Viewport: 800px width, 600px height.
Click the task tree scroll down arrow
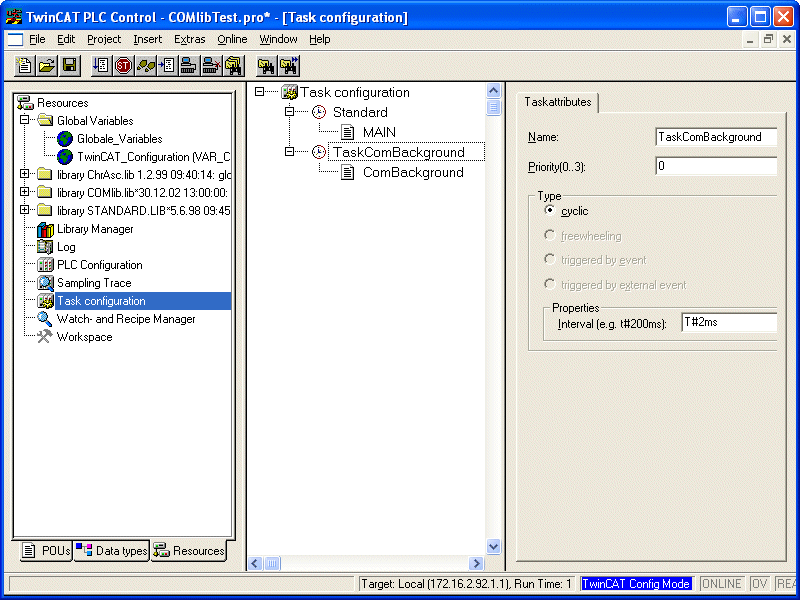coord(493,546)
